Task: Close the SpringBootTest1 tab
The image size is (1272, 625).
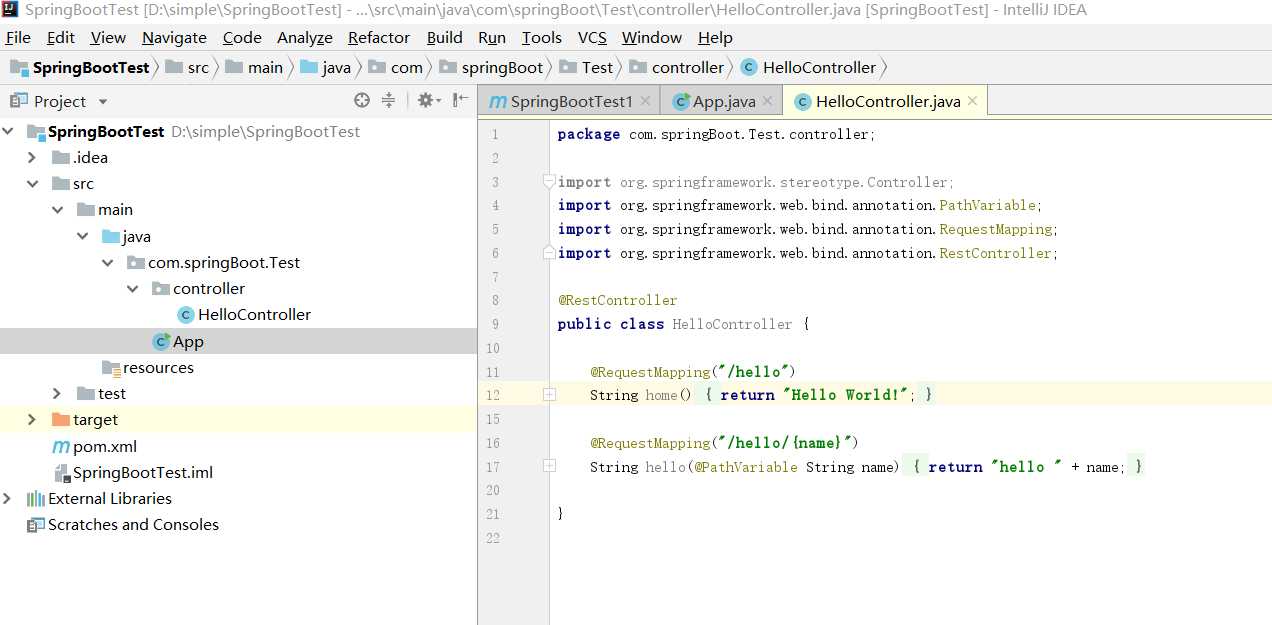Action: [x=645, y=101]
